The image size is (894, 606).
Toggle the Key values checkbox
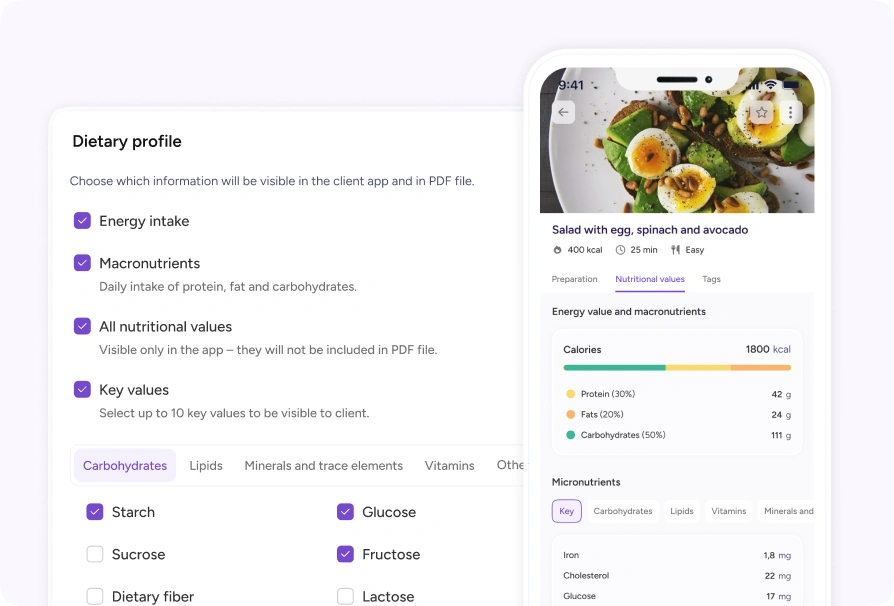(82, 389)
